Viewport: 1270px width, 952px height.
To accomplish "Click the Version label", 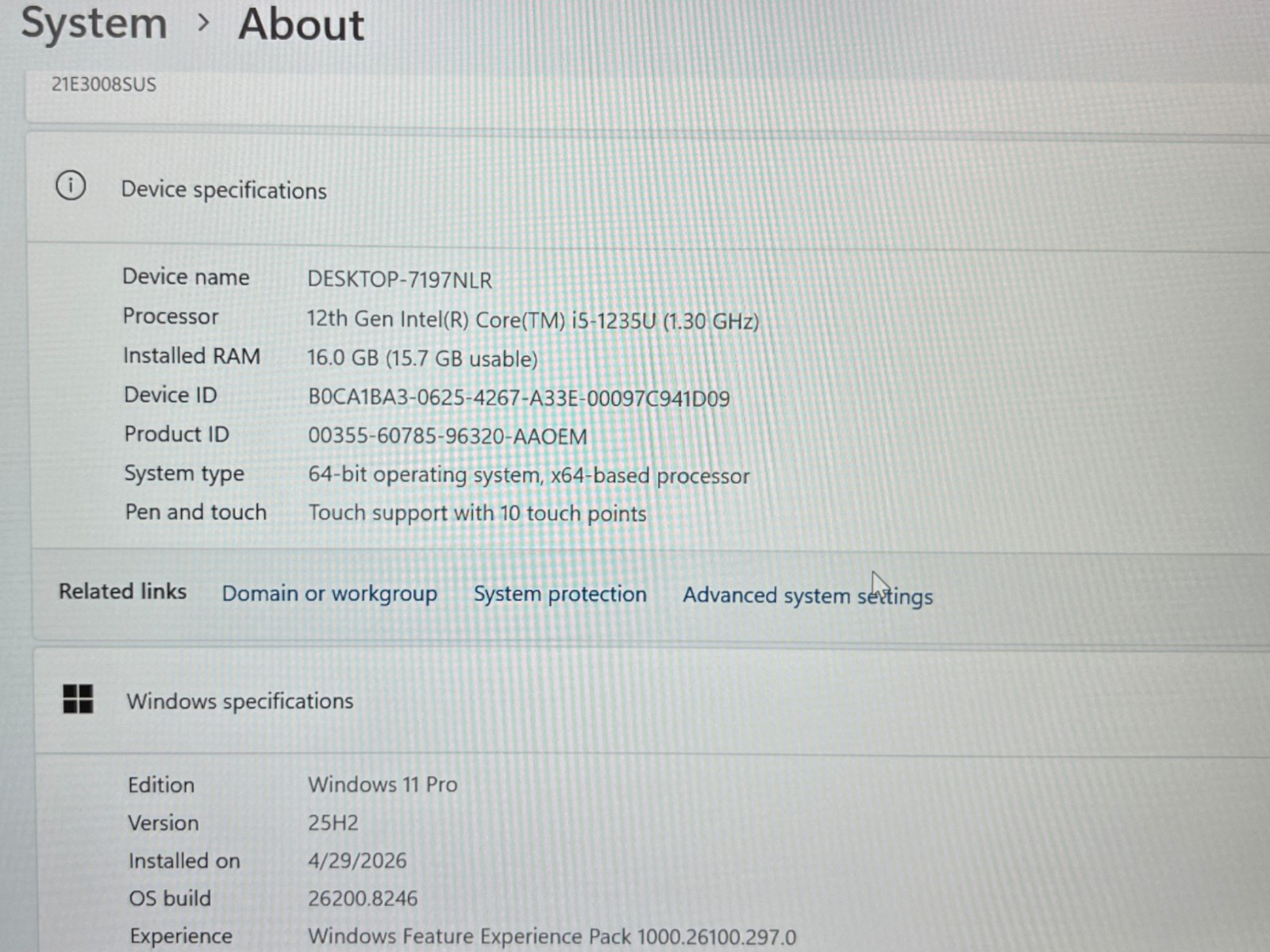I will point(164,823).
